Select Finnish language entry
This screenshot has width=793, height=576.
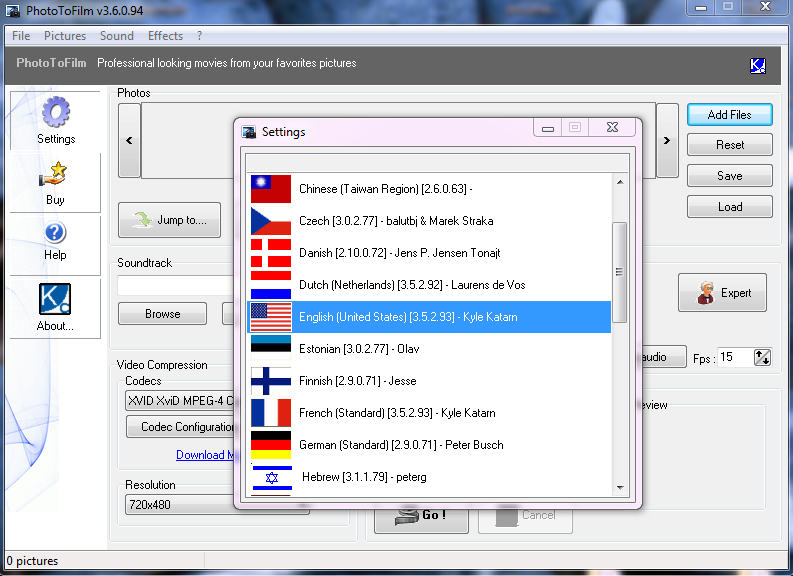click(x=429, y=381)
